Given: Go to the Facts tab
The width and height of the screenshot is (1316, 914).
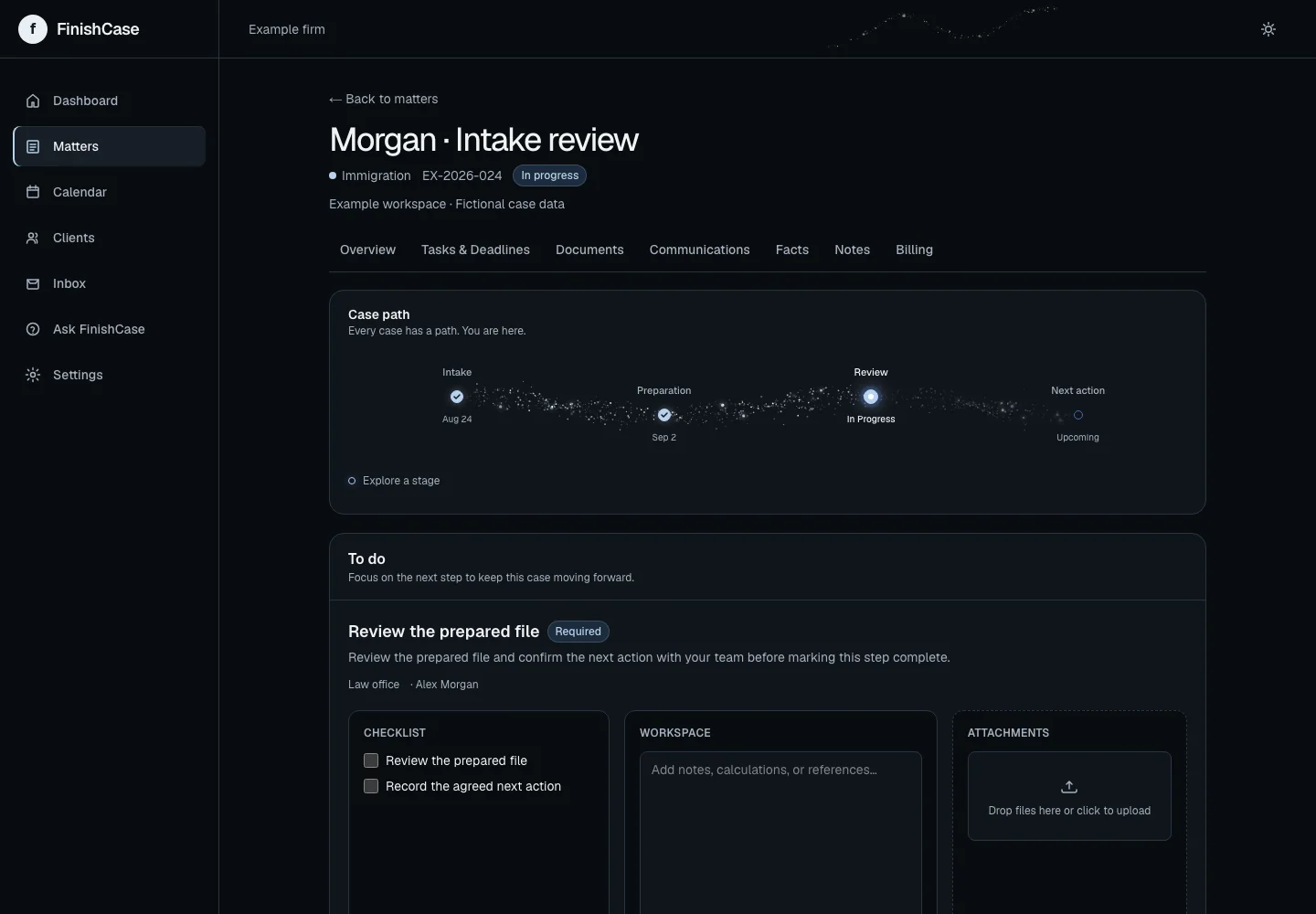Looking at the screenshot, I should (x=792, y=250).
